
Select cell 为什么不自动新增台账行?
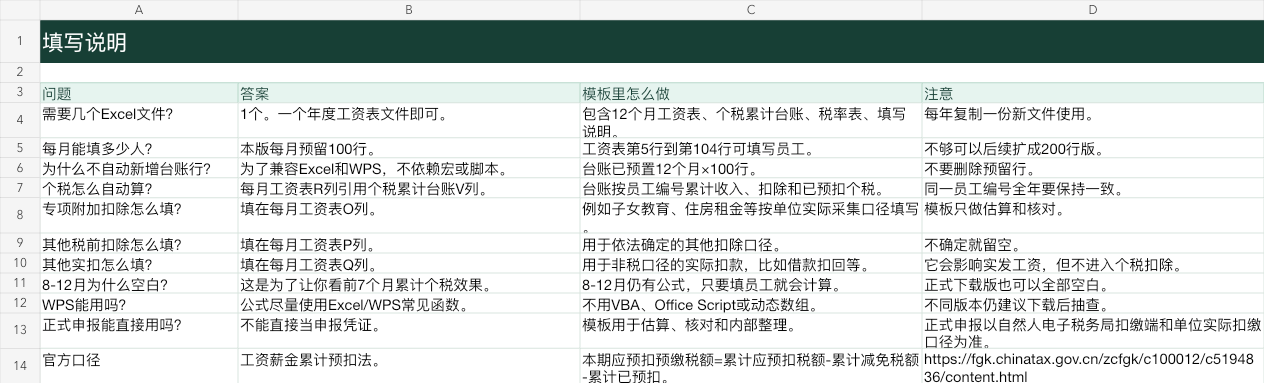pyautogui.click(x=139, y=168)
